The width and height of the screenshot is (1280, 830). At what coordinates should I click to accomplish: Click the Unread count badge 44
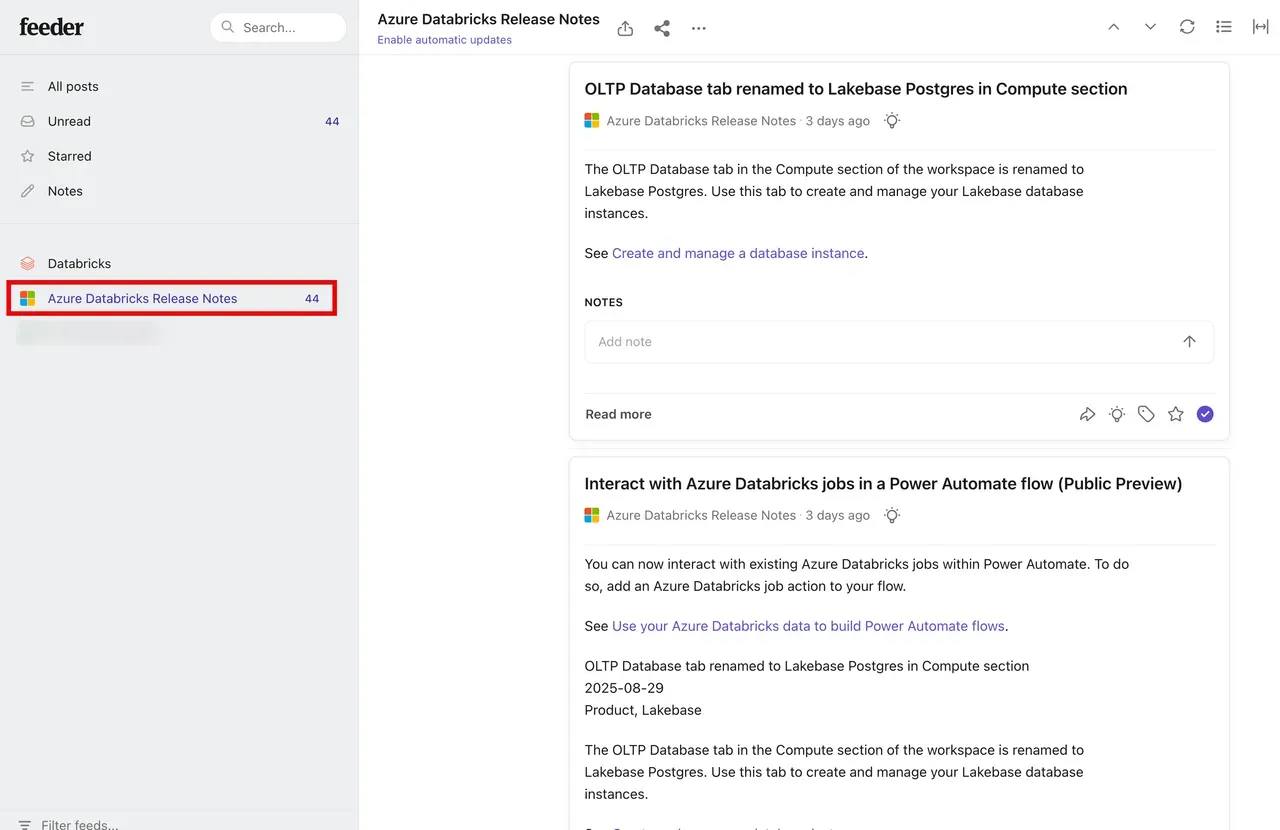(x=332, y=122)
